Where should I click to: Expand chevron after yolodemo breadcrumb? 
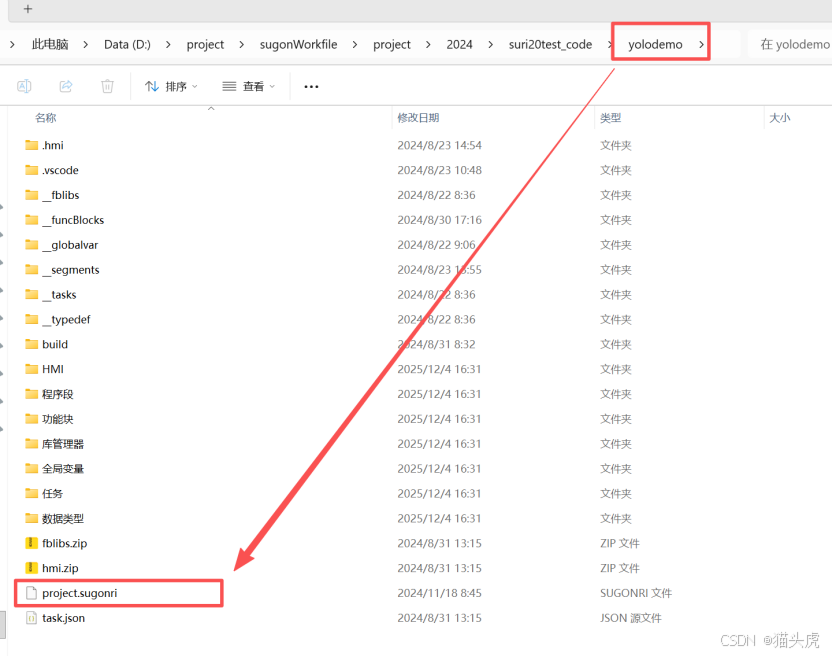pos(701,45)
